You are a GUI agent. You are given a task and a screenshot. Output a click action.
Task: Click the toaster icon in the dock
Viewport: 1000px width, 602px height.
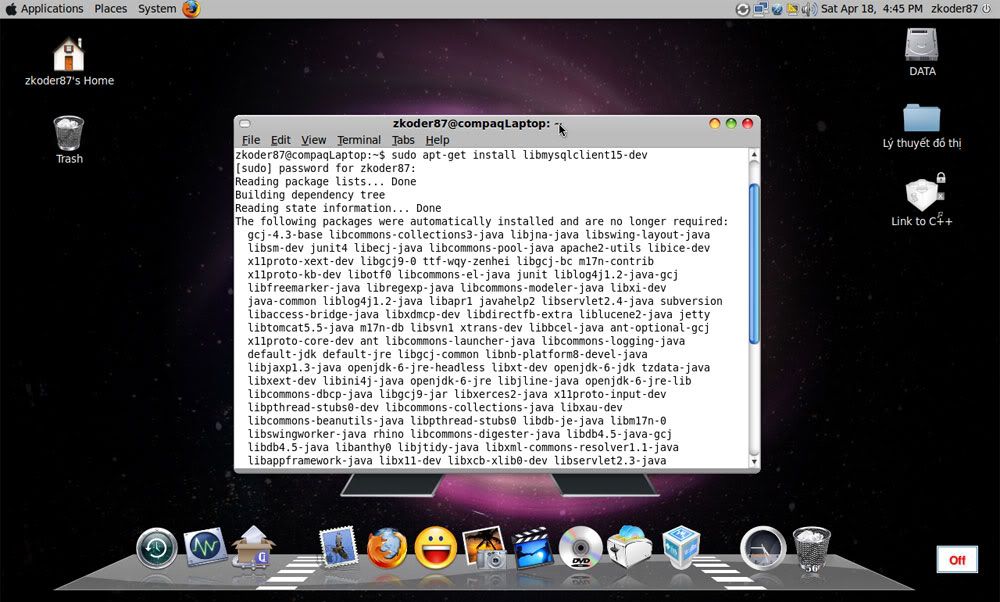[629, 547]
